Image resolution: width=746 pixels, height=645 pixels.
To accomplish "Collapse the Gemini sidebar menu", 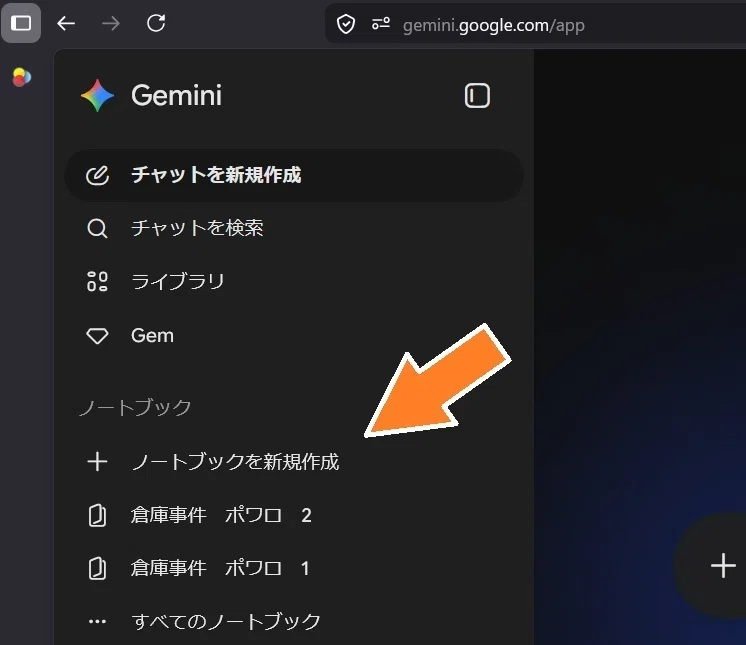I will [477, 96].
